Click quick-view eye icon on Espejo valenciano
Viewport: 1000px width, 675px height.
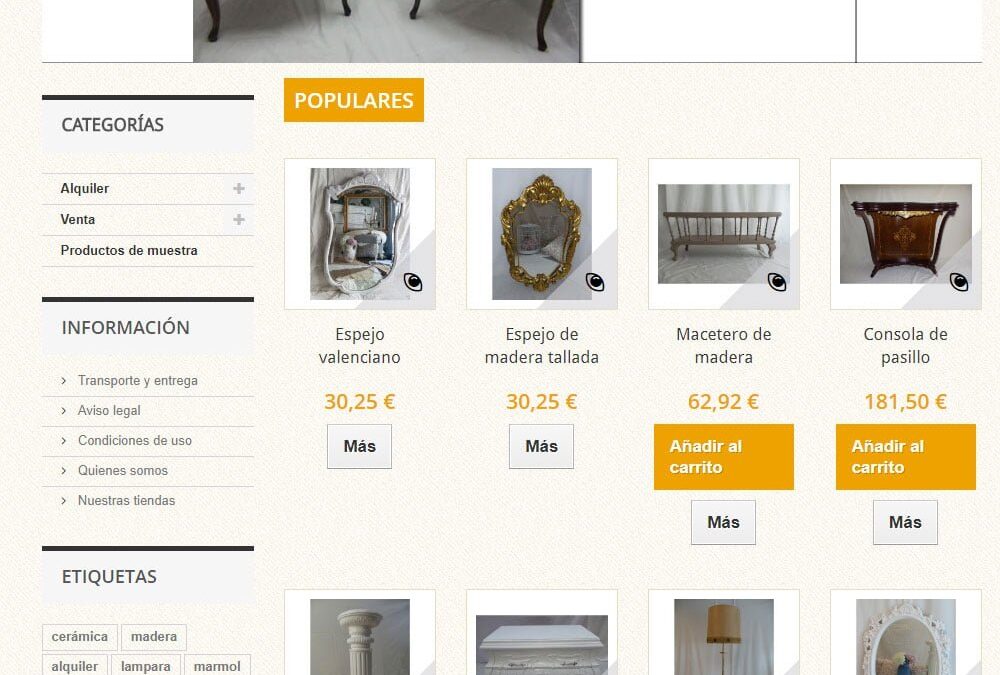[x=413, y=281]
